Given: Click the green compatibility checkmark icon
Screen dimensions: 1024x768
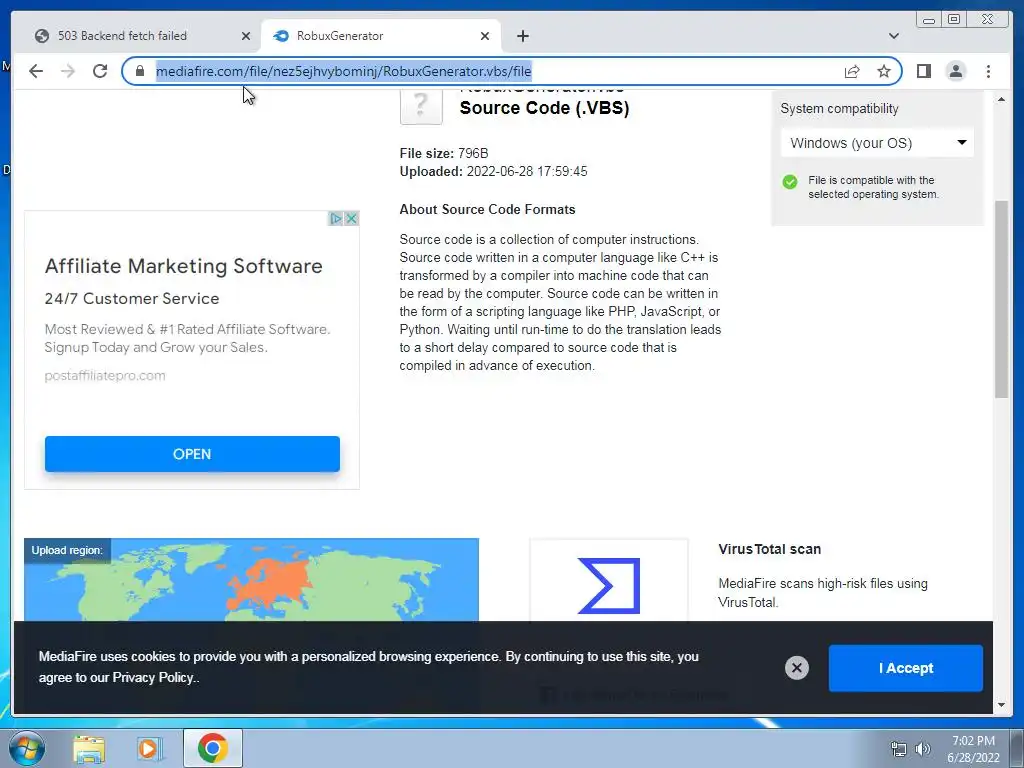Looking at the screenshot, I should [790, 182].
